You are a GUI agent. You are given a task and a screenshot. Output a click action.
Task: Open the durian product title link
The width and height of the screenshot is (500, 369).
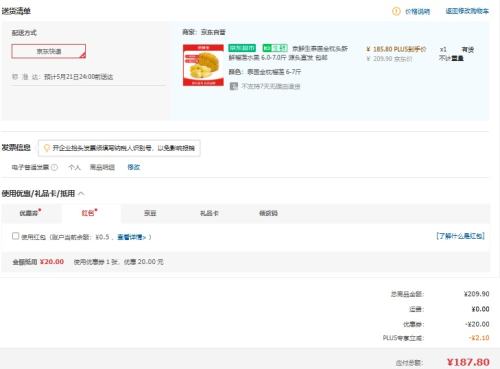coord(288,53)
